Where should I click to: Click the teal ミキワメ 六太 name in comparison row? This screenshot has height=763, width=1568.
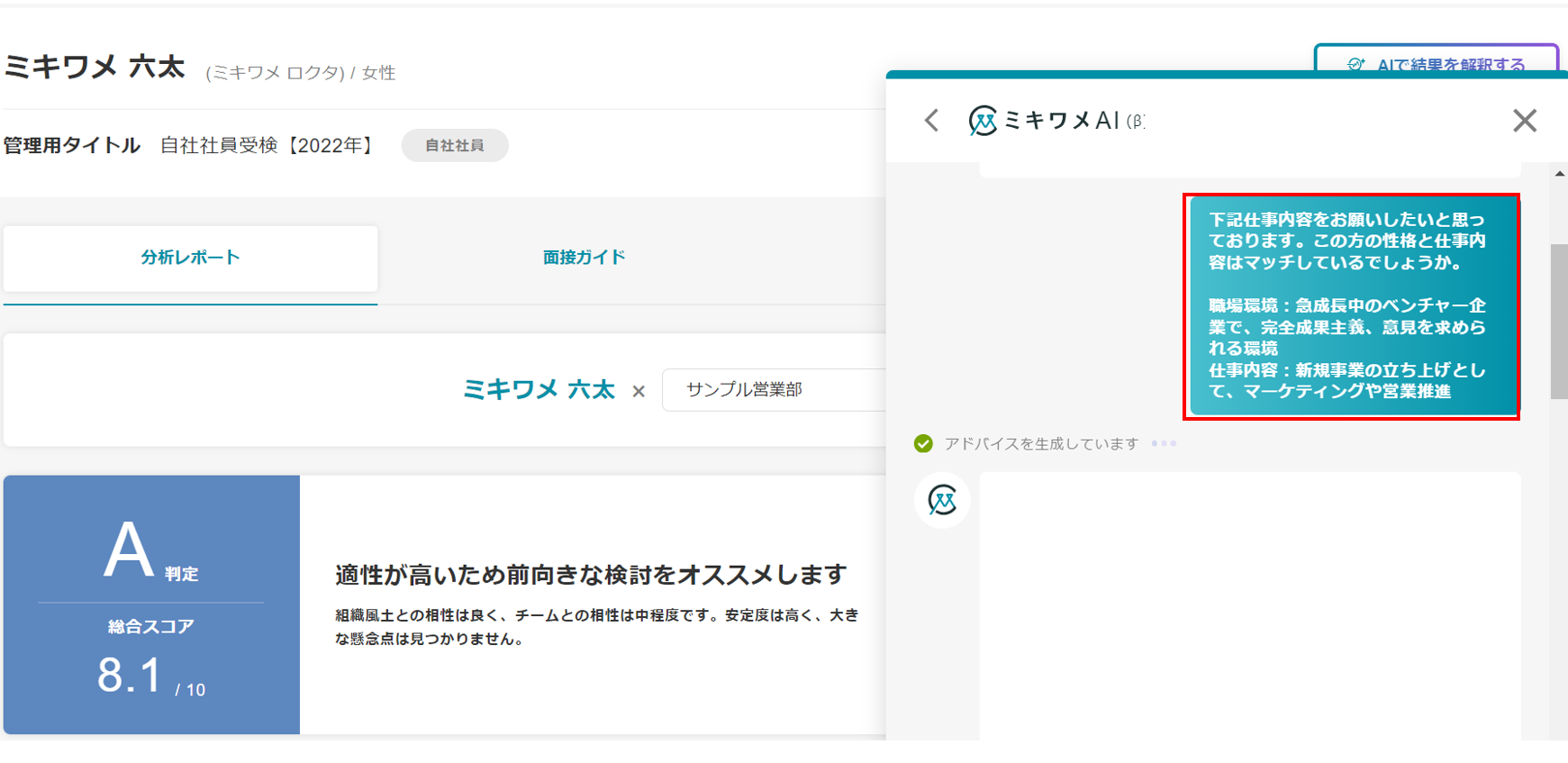point(539,390)
